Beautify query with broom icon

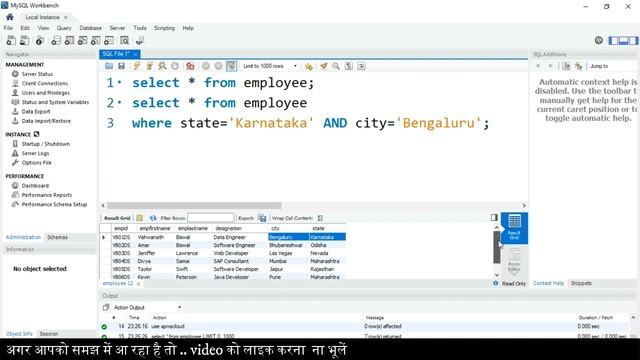coord(323,66)
